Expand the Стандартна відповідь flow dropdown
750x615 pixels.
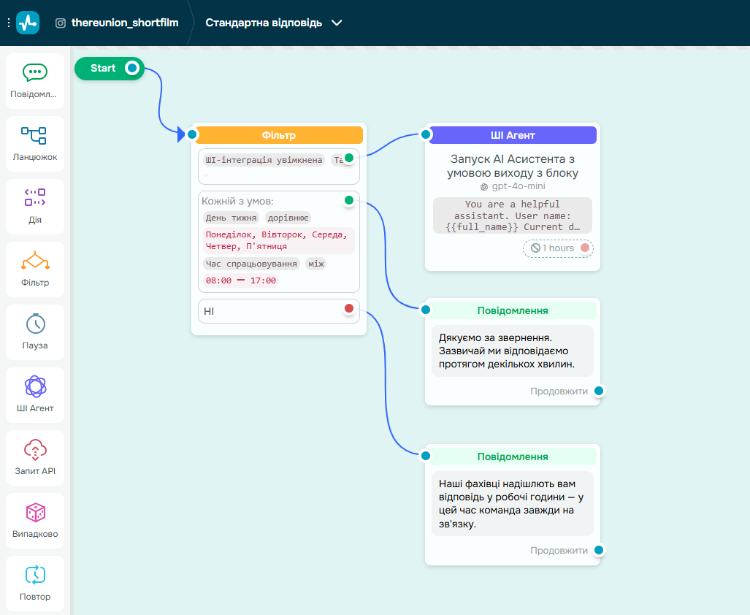click(x=337, y=23)
